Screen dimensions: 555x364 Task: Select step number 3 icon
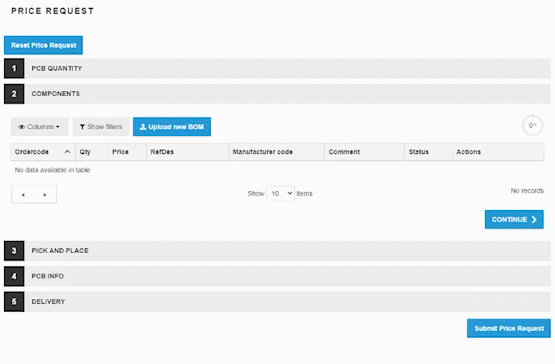point(14,251)
